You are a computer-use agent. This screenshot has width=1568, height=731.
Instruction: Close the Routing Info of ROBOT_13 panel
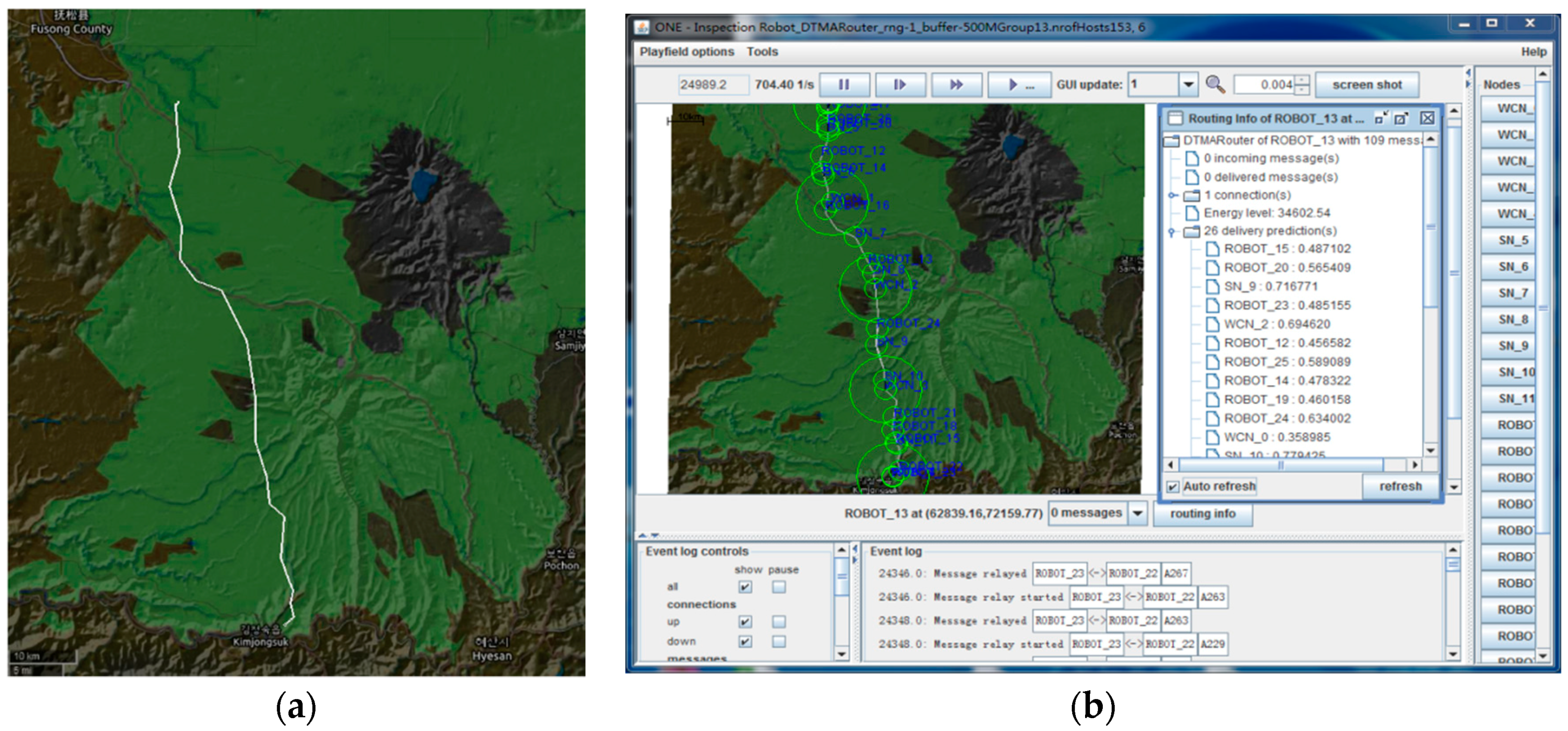pyautogui.click(x=1427, y=118)
